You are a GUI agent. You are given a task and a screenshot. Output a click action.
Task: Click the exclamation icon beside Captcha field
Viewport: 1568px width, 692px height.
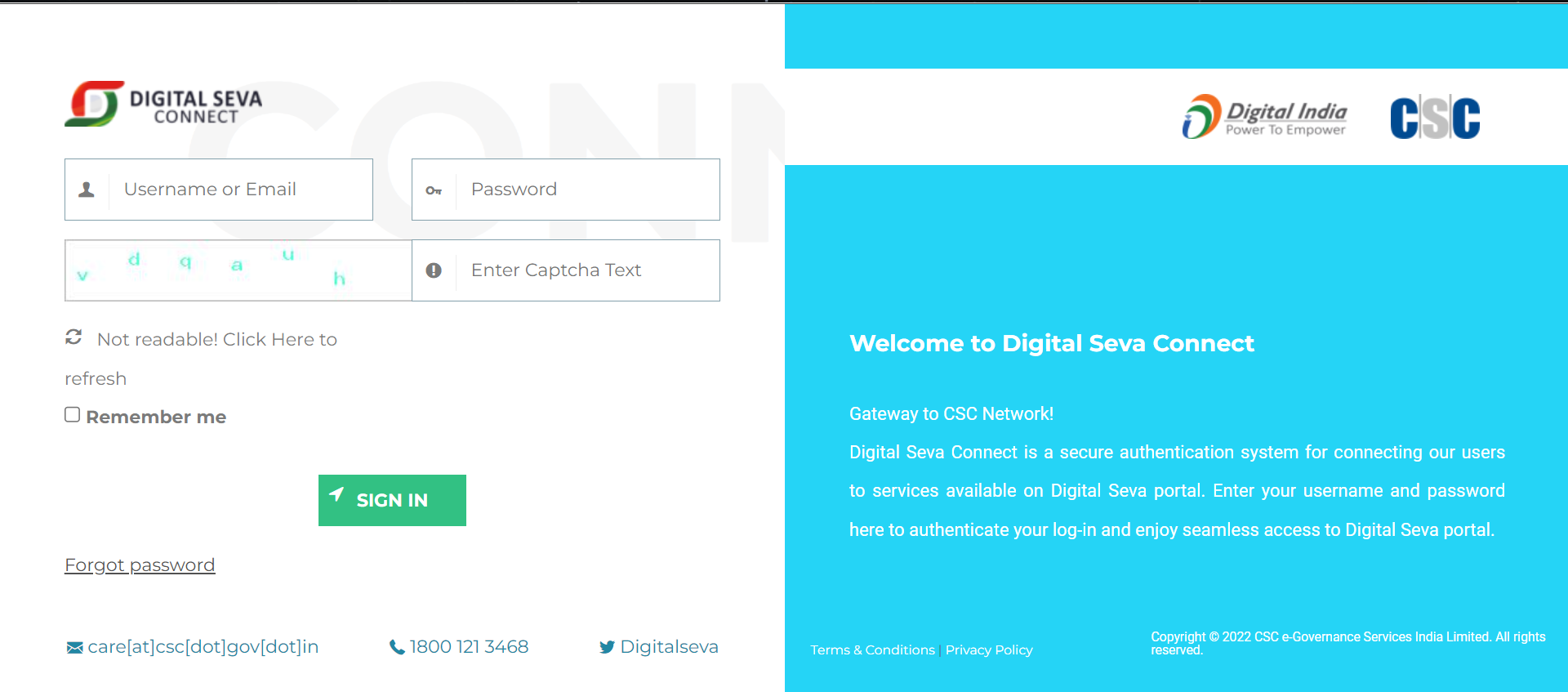tap(434, 270)
